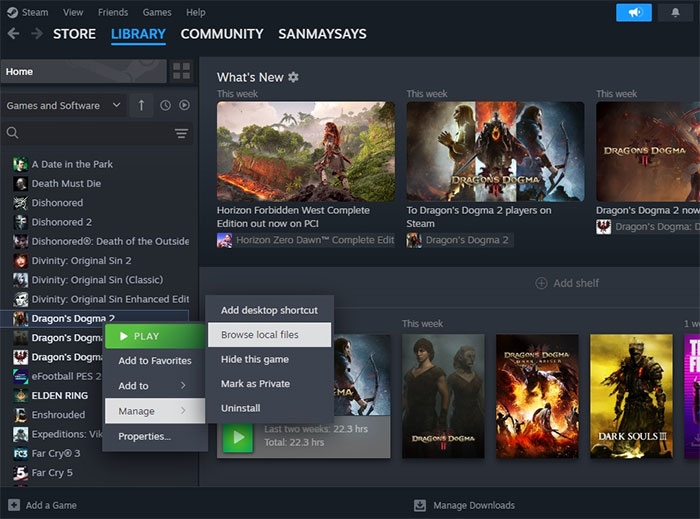700x519 pixels.
Task: Toggle sort by recent clock icon
Action: (165, 105)
